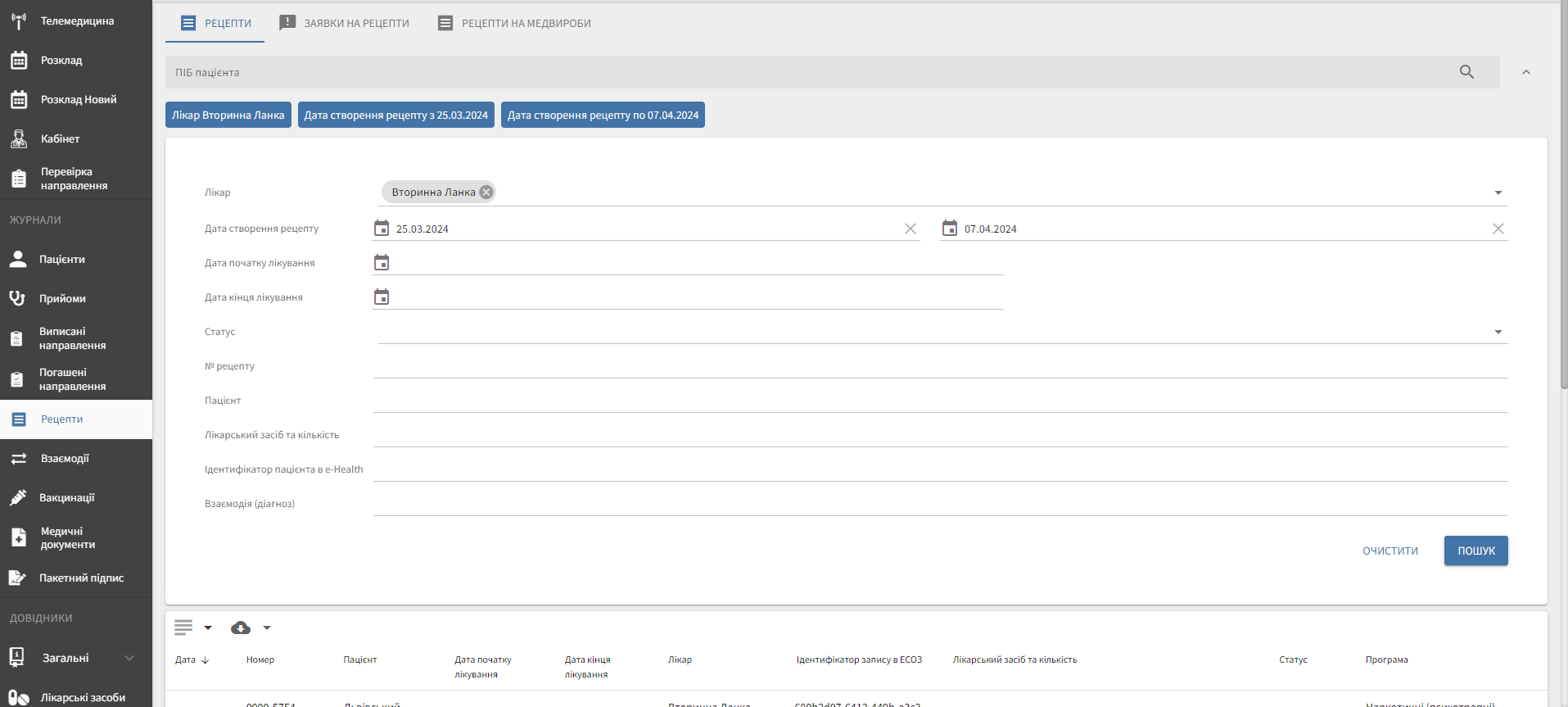Expand the Статус dropdown

(1498, 333)
